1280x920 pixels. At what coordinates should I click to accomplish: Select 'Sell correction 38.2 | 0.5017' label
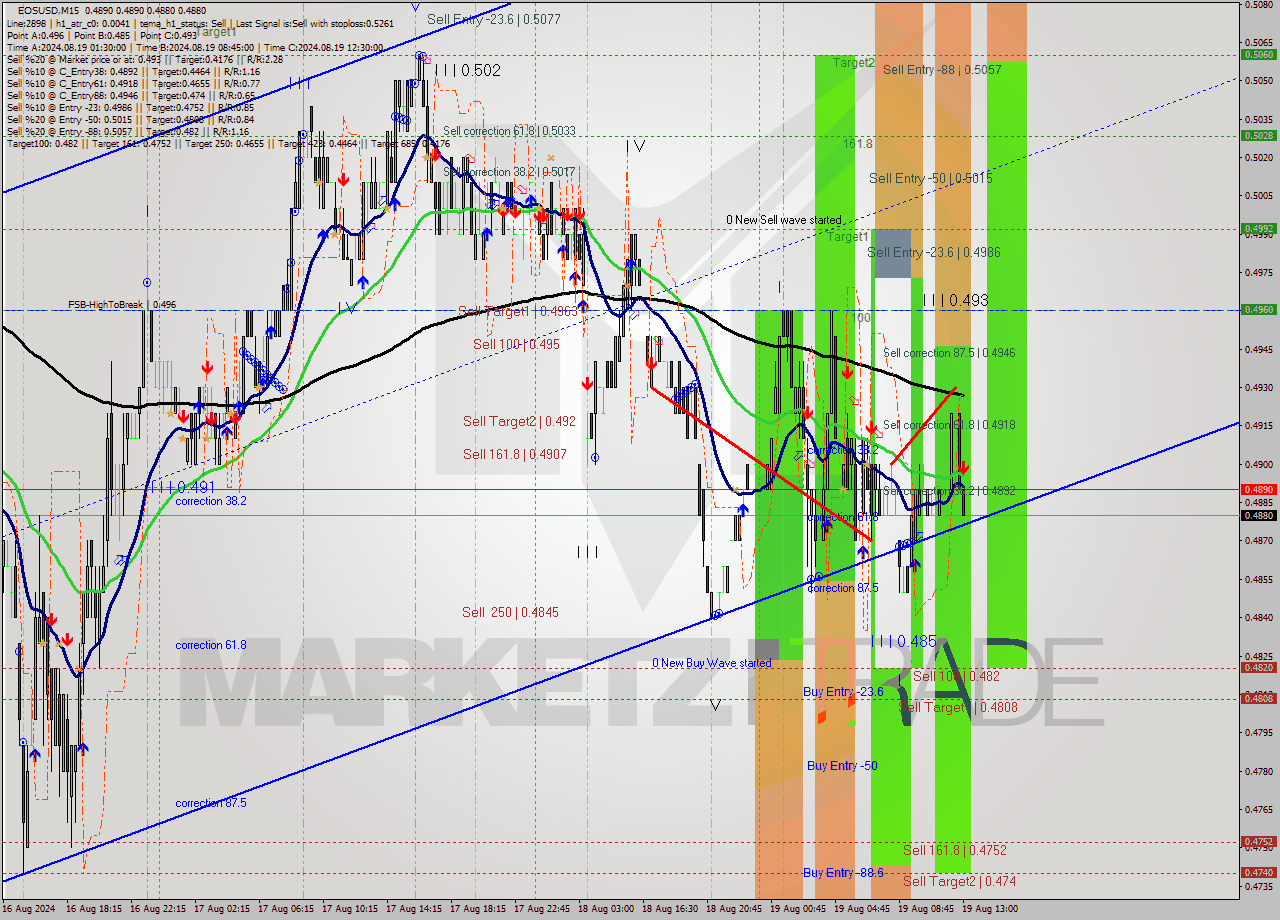[509, 172]
